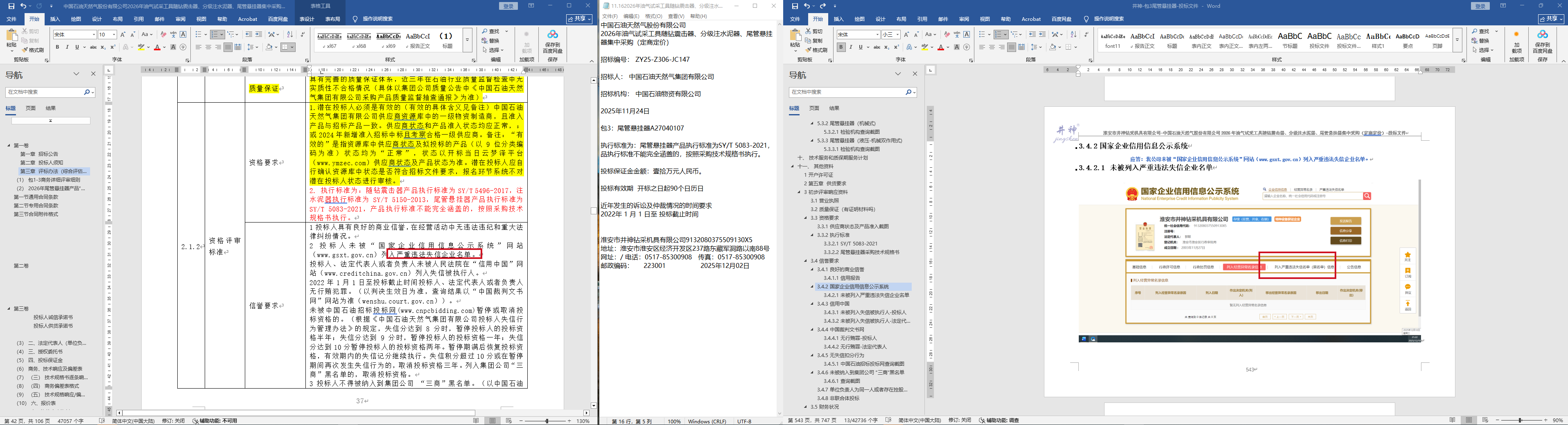This screenshot has height=425, width=1568.
Task: Open Notepad 格式(O) menu
Action: (x=654, y=16)
